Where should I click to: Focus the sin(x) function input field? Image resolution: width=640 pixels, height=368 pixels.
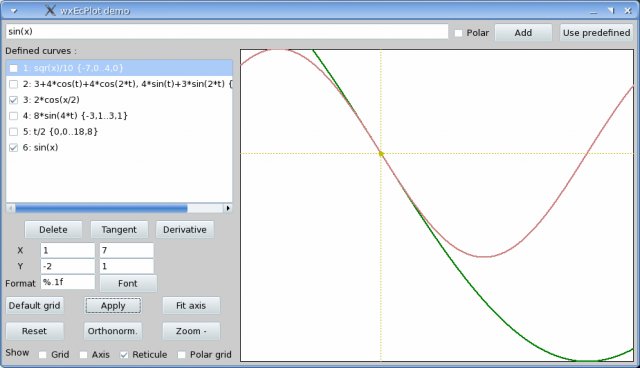click(x=227, y=31)
